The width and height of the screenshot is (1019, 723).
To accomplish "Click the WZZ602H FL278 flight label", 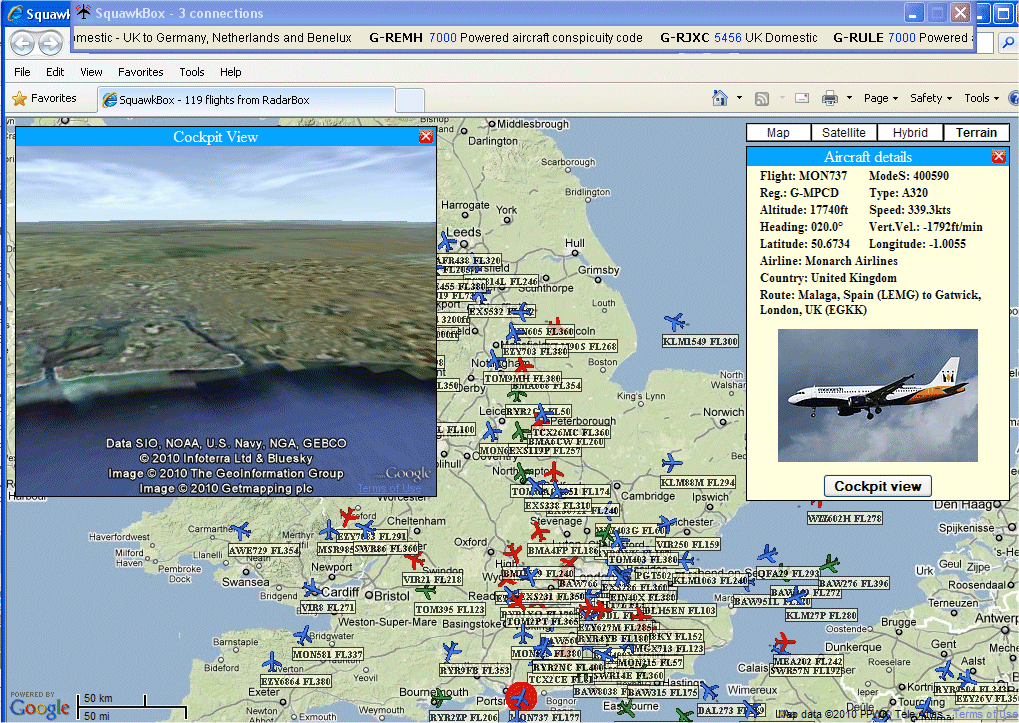I will pos(845,518).
